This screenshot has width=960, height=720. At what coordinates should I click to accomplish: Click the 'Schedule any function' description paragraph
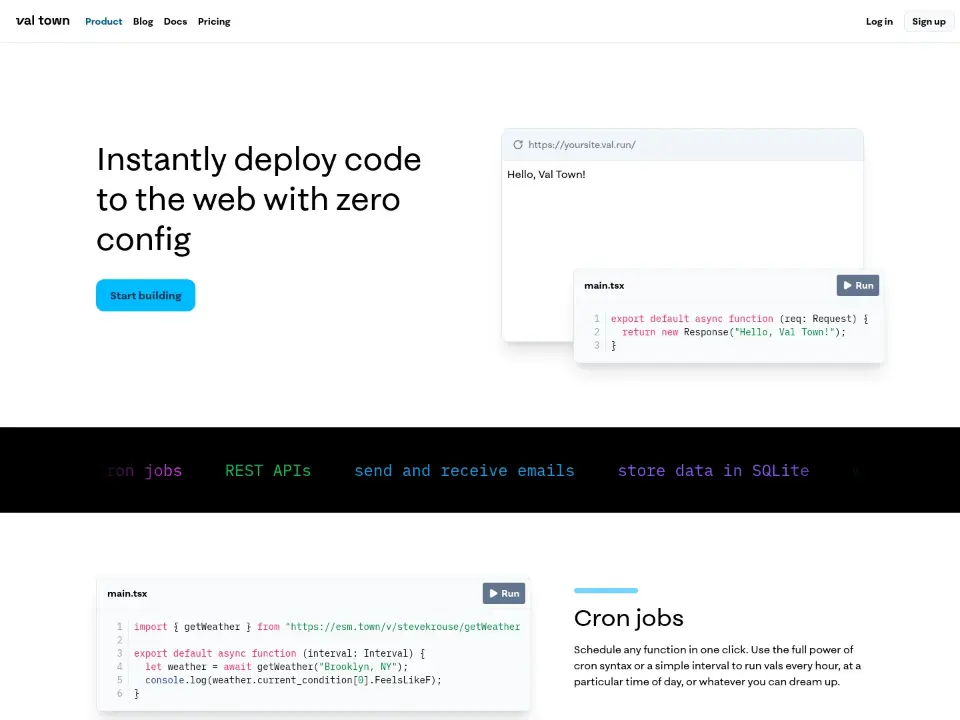coord(718,666)
